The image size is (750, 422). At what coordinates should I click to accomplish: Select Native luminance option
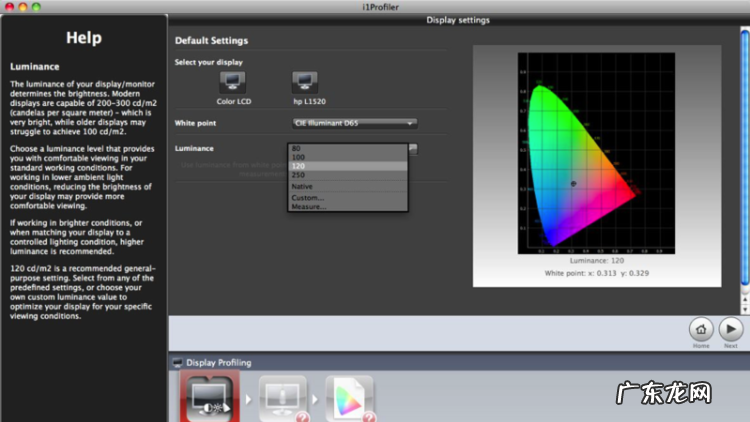[x=302, y=187]
